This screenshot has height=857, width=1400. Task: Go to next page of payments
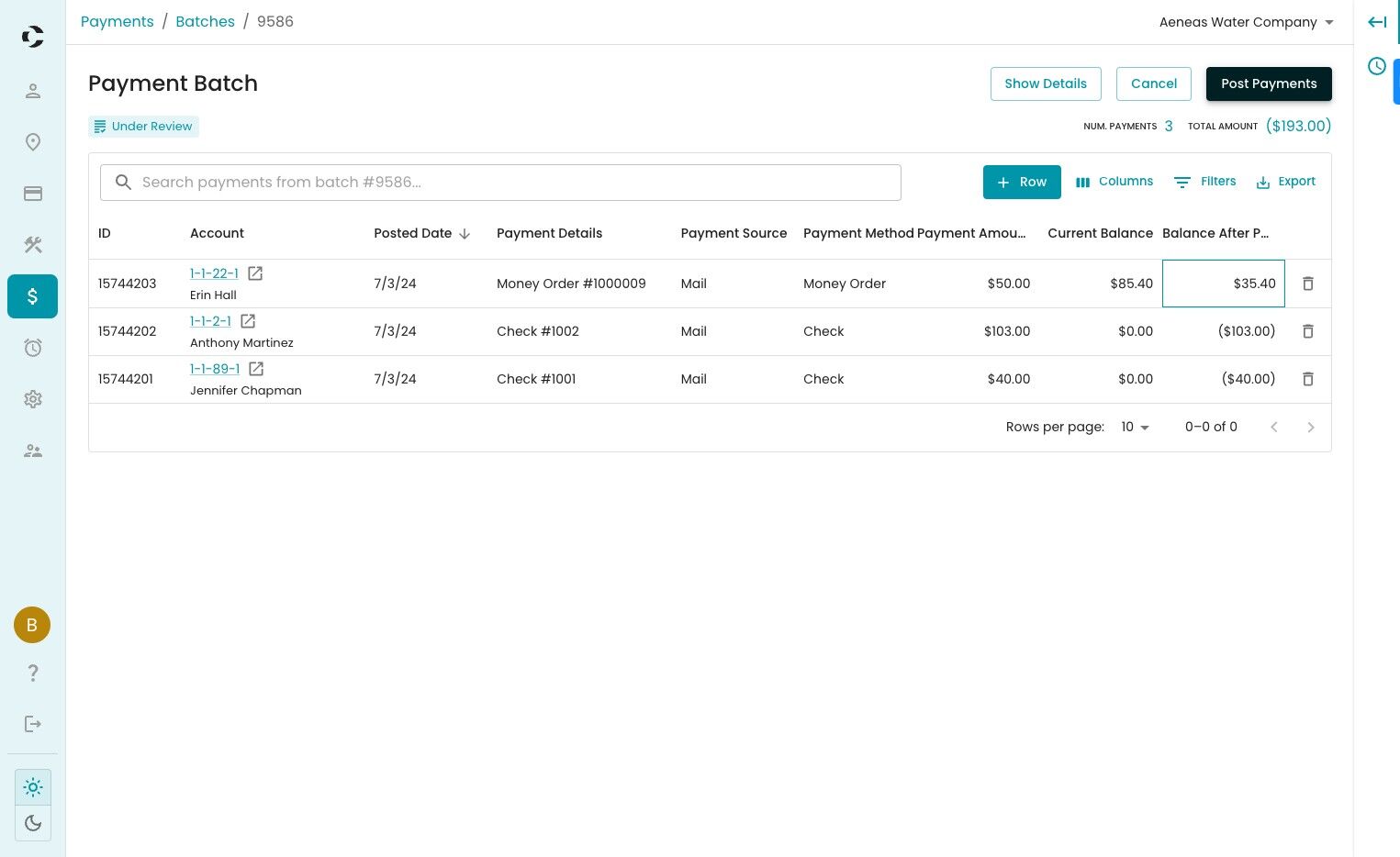click(1311, 427)
